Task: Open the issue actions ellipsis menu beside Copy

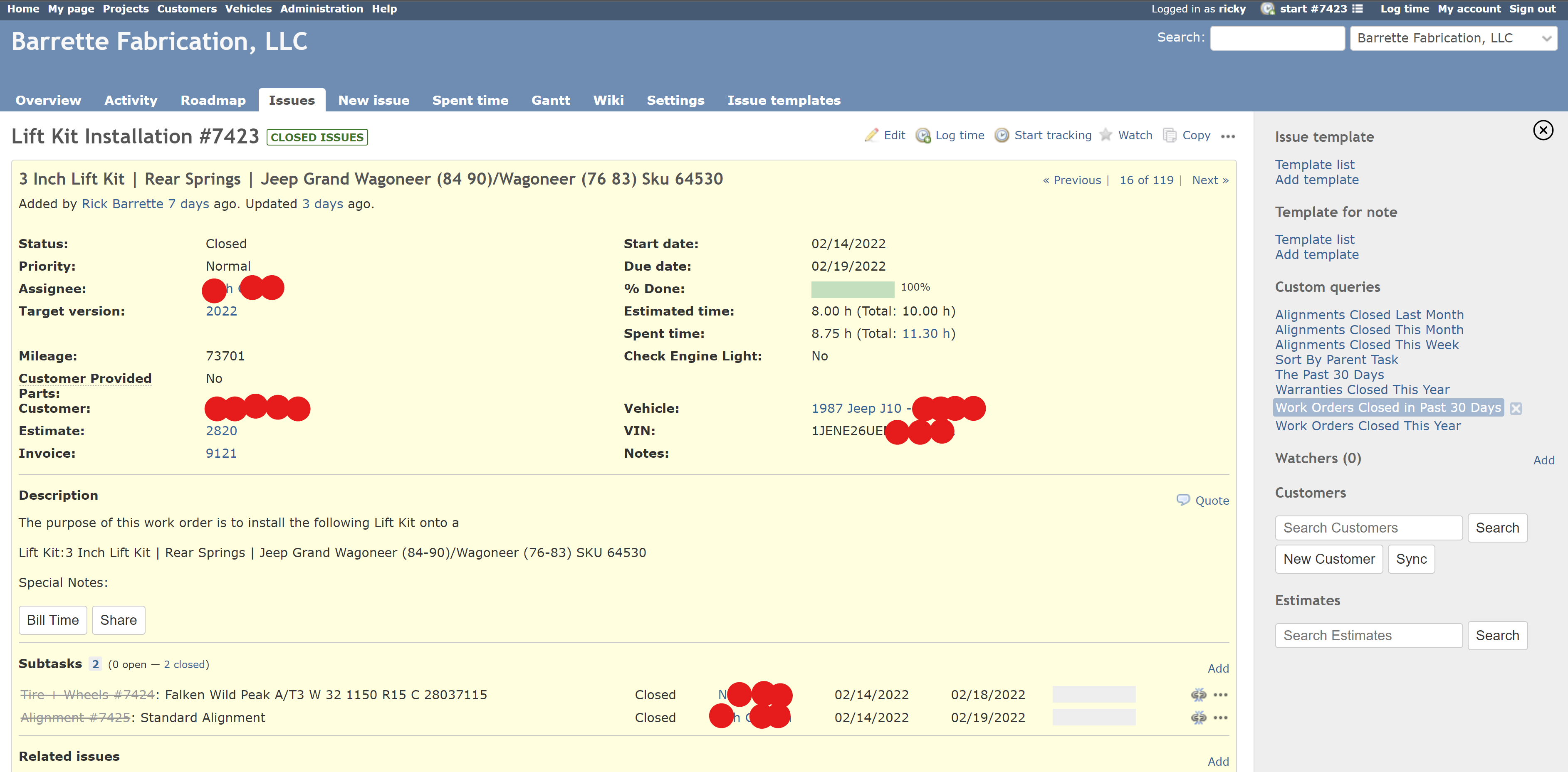Action: tap(1228, 136)
